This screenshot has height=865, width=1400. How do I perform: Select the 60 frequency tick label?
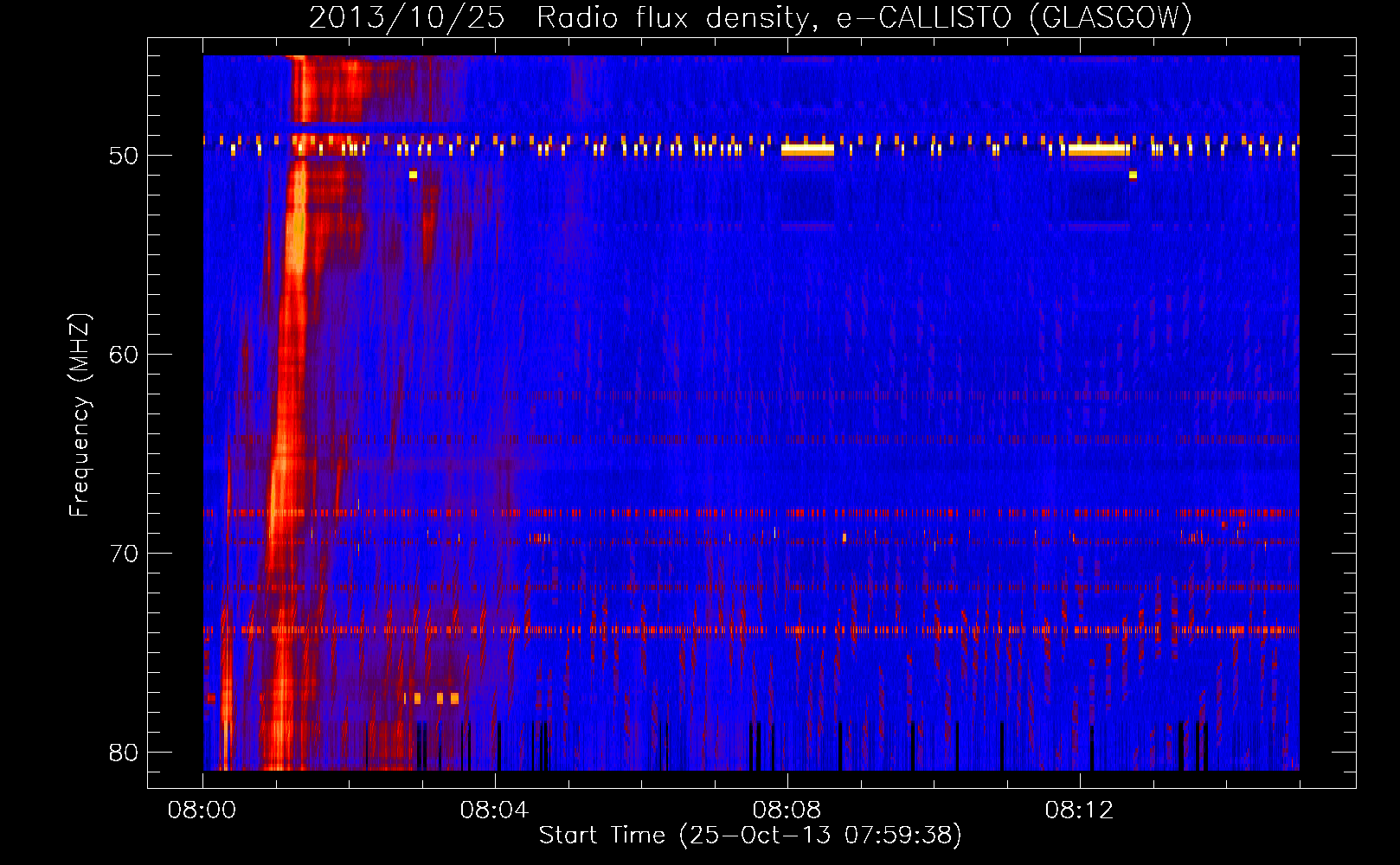(x=124, y=355)
